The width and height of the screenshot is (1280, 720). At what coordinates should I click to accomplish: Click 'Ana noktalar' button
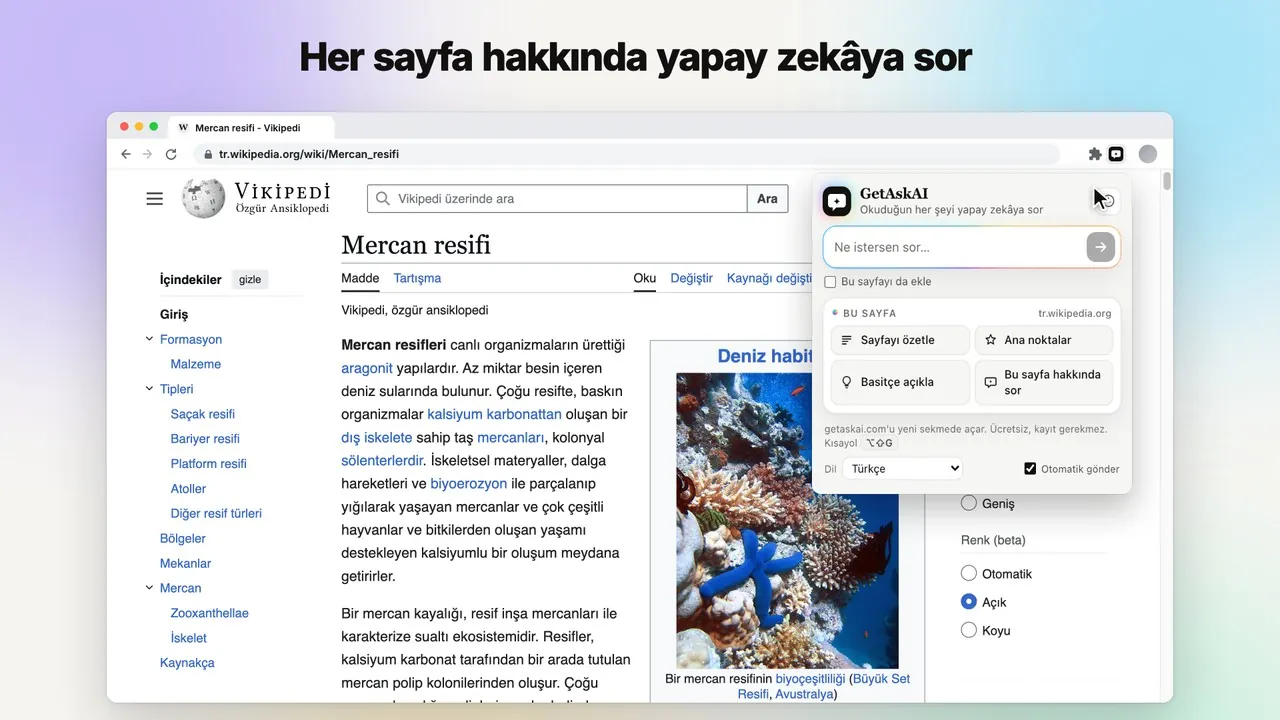[1044, 340]
